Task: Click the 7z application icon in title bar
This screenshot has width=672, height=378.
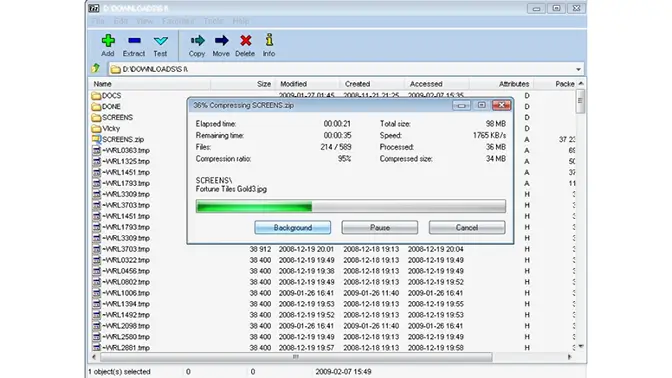Action: 94,8
